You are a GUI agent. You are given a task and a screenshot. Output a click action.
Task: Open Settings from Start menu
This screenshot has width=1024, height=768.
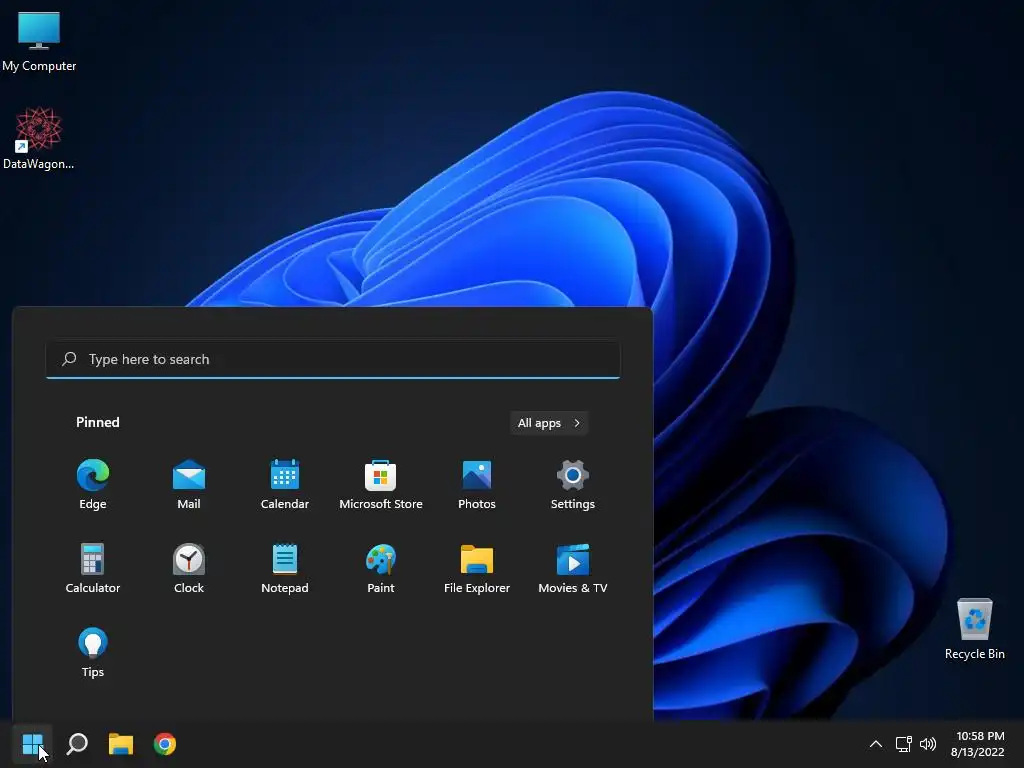[573, 484]
